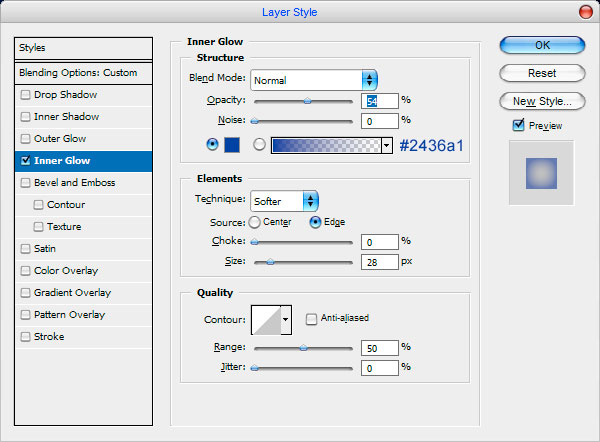Image resolution: width=600 pixels, height=442 pixels.
Task: Close the Layer Style dialog
Action: 585,12
